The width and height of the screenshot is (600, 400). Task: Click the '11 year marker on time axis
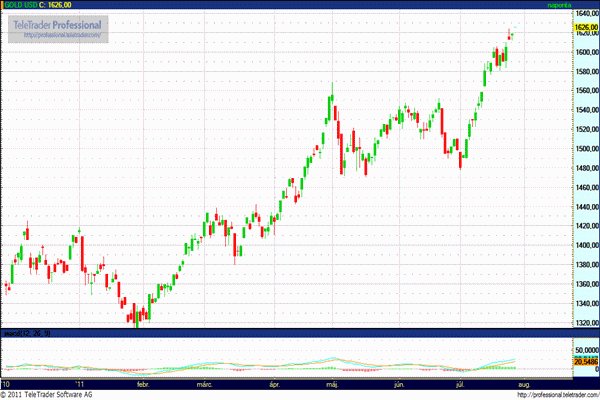pos(78,383)
